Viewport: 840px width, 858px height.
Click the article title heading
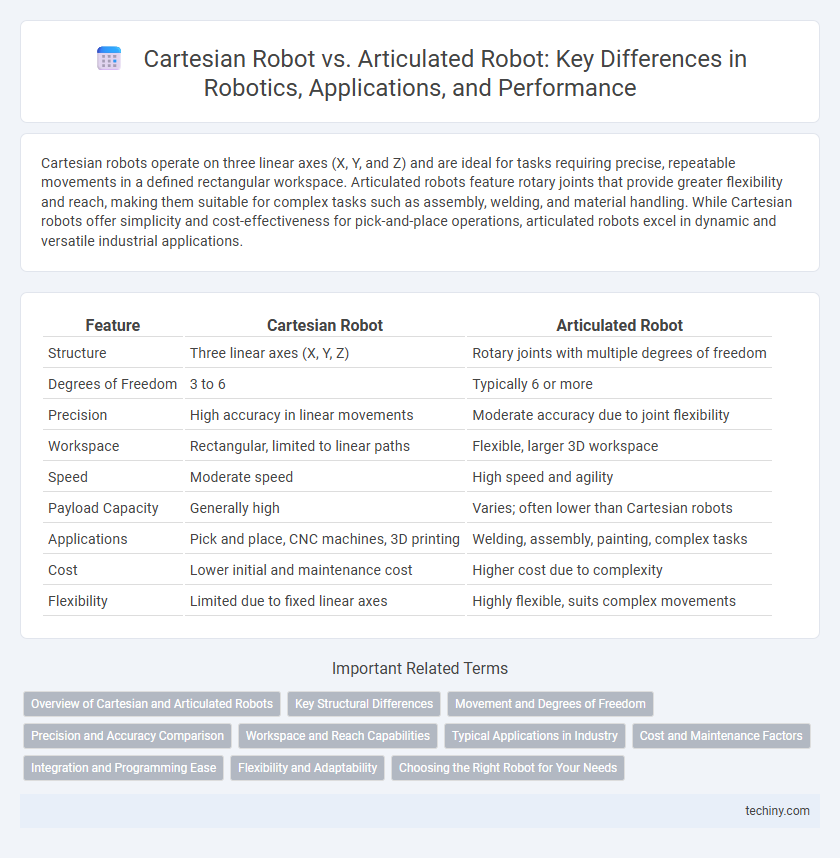445,73
